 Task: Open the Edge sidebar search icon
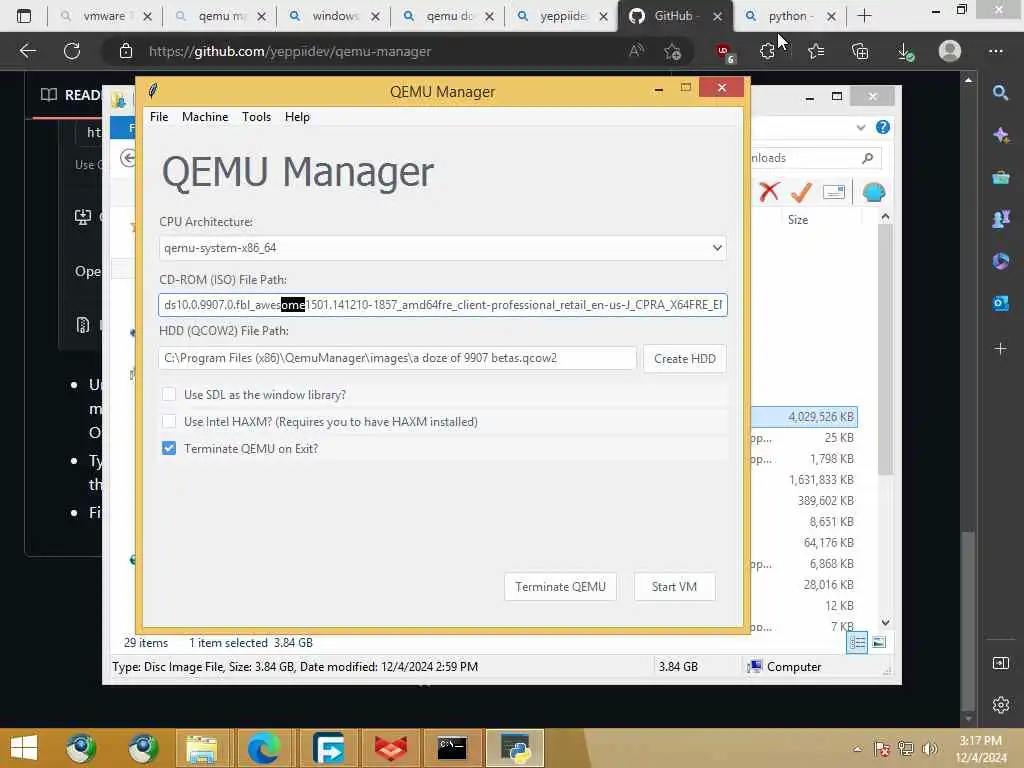pos(1000,93)
